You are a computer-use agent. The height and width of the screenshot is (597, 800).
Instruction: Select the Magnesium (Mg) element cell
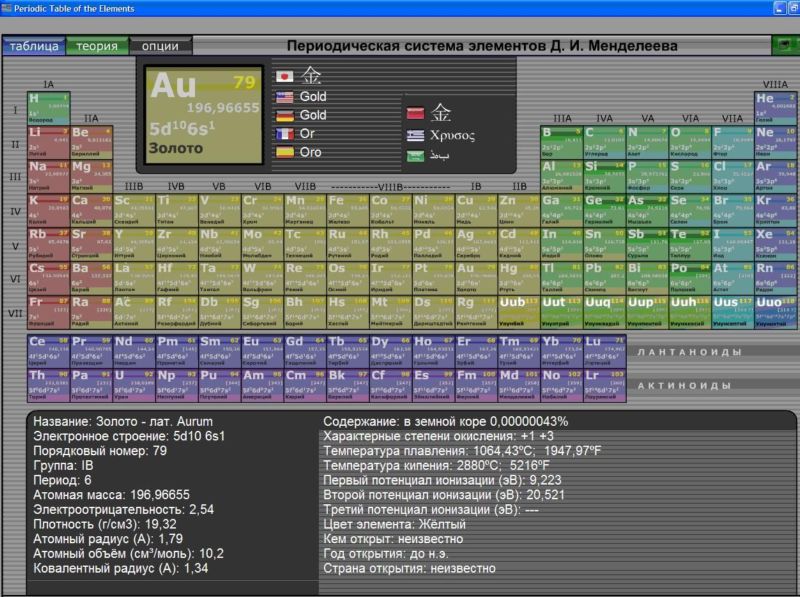point(92,177)
